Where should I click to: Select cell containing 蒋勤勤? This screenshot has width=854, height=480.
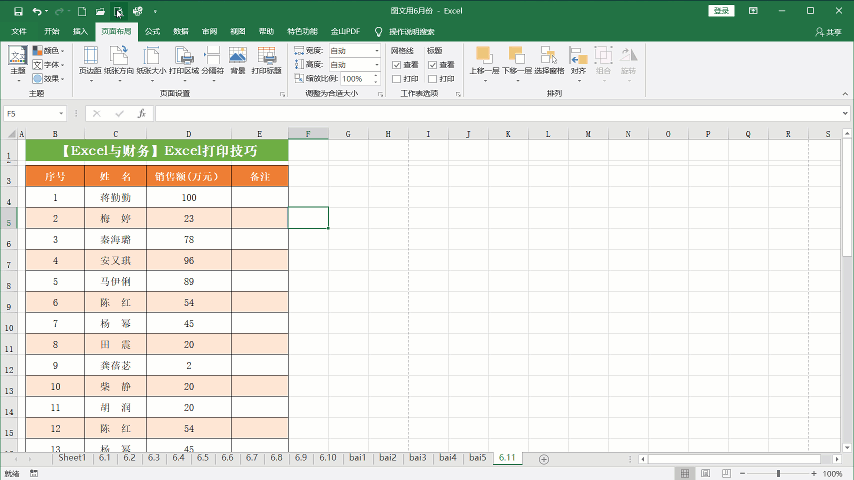115,197
